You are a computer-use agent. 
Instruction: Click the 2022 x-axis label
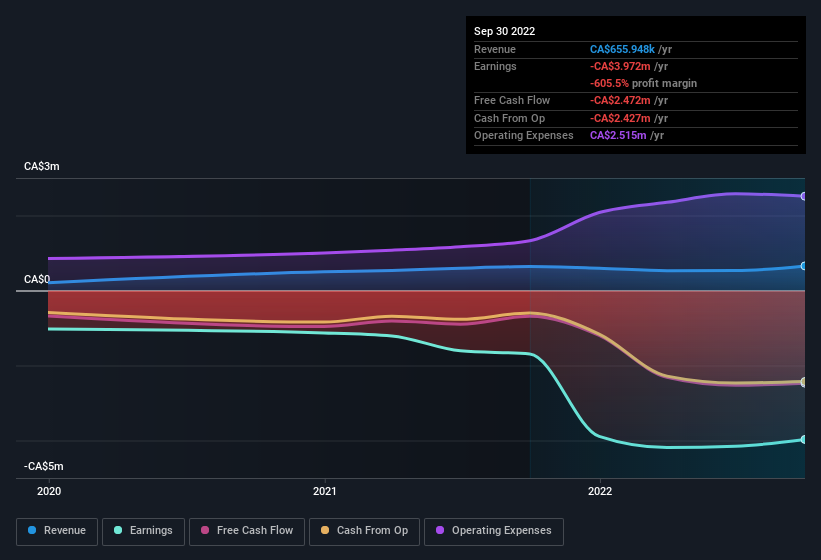pos(600,491)
